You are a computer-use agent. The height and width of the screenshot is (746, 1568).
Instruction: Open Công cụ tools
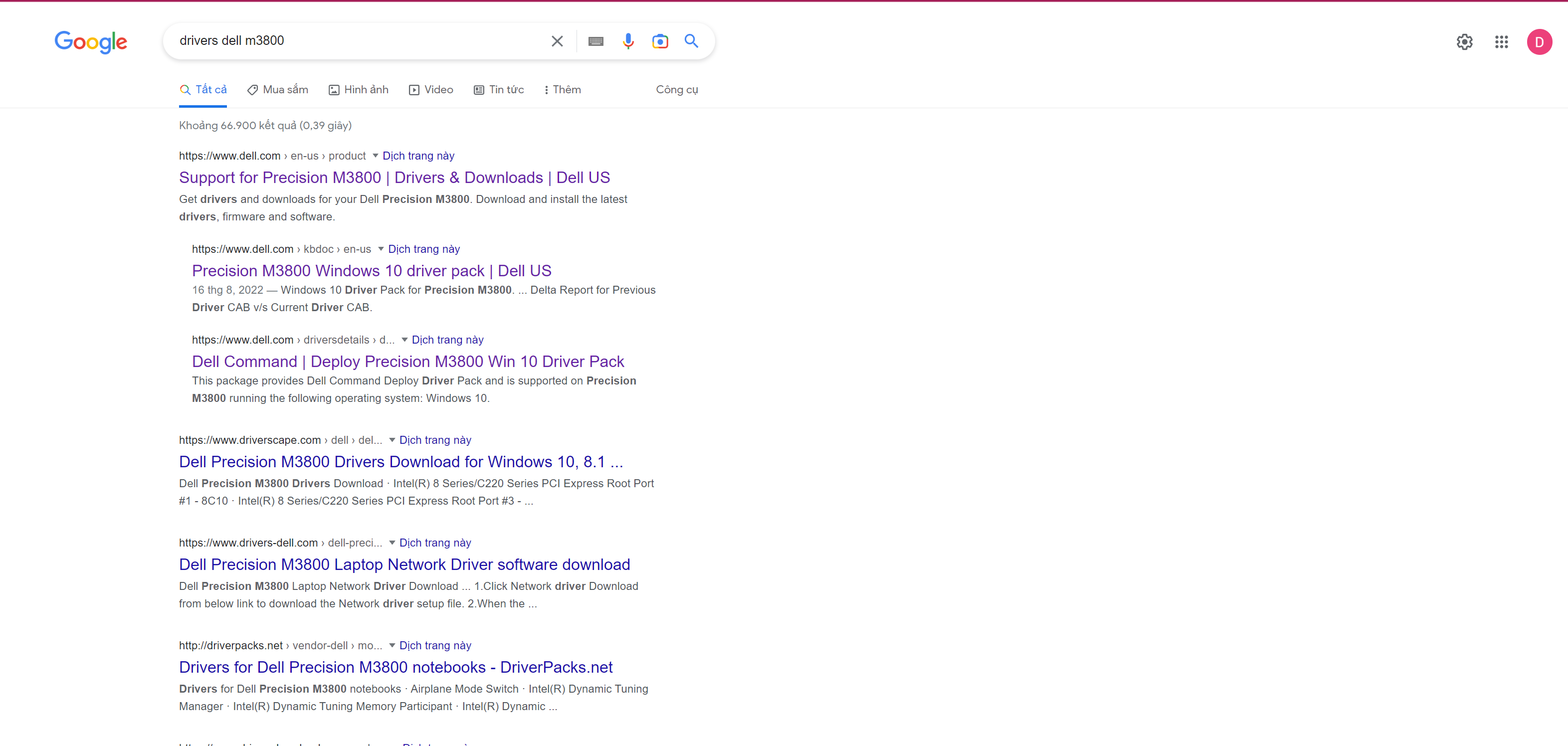pos(677,89)
